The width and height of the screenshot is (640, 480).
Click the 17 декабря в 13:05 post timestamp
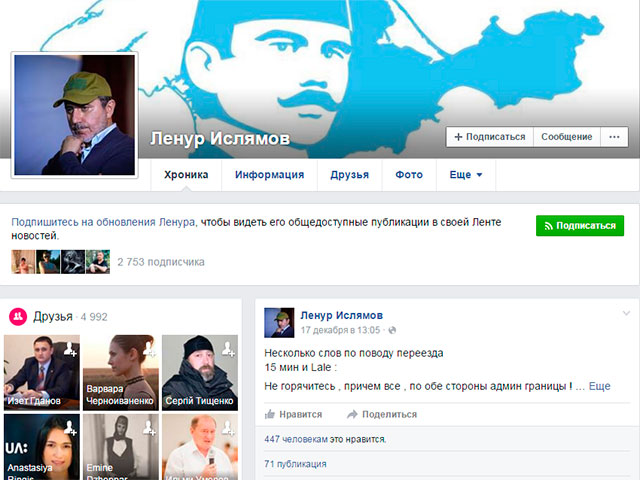341,330
